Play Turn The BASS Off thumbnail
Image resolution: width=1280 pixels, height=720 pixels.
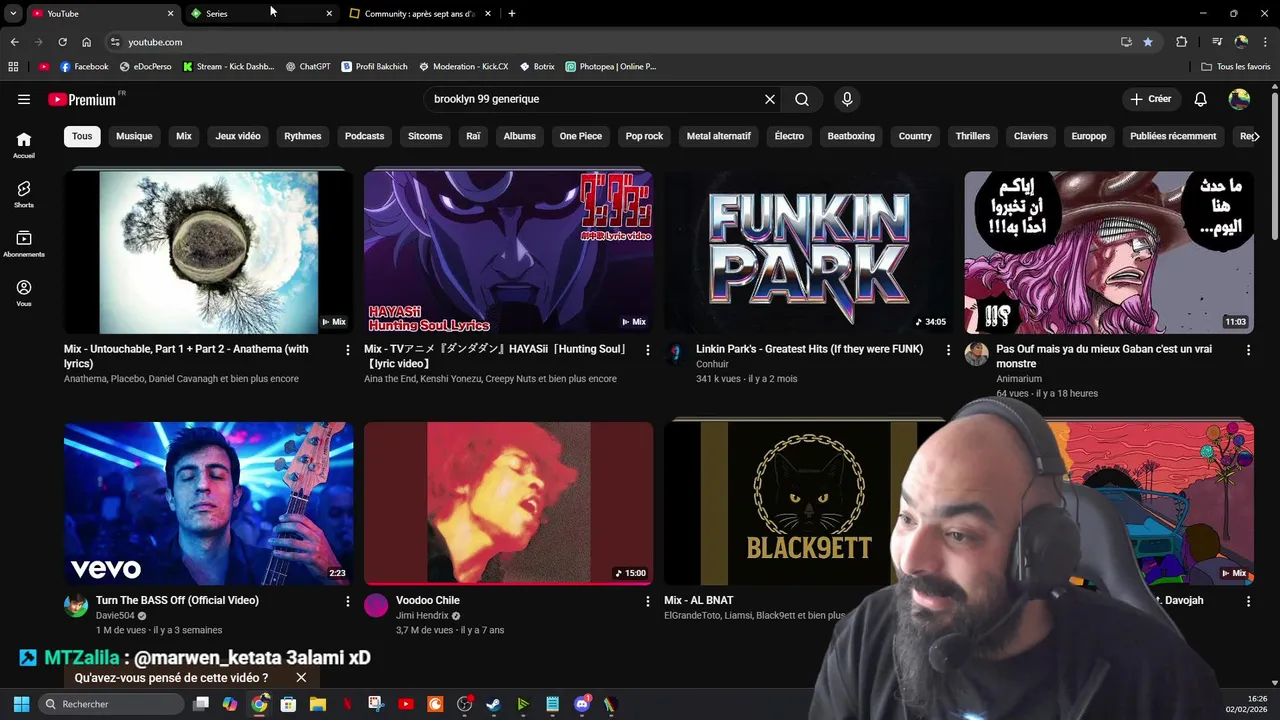point(208,502)
